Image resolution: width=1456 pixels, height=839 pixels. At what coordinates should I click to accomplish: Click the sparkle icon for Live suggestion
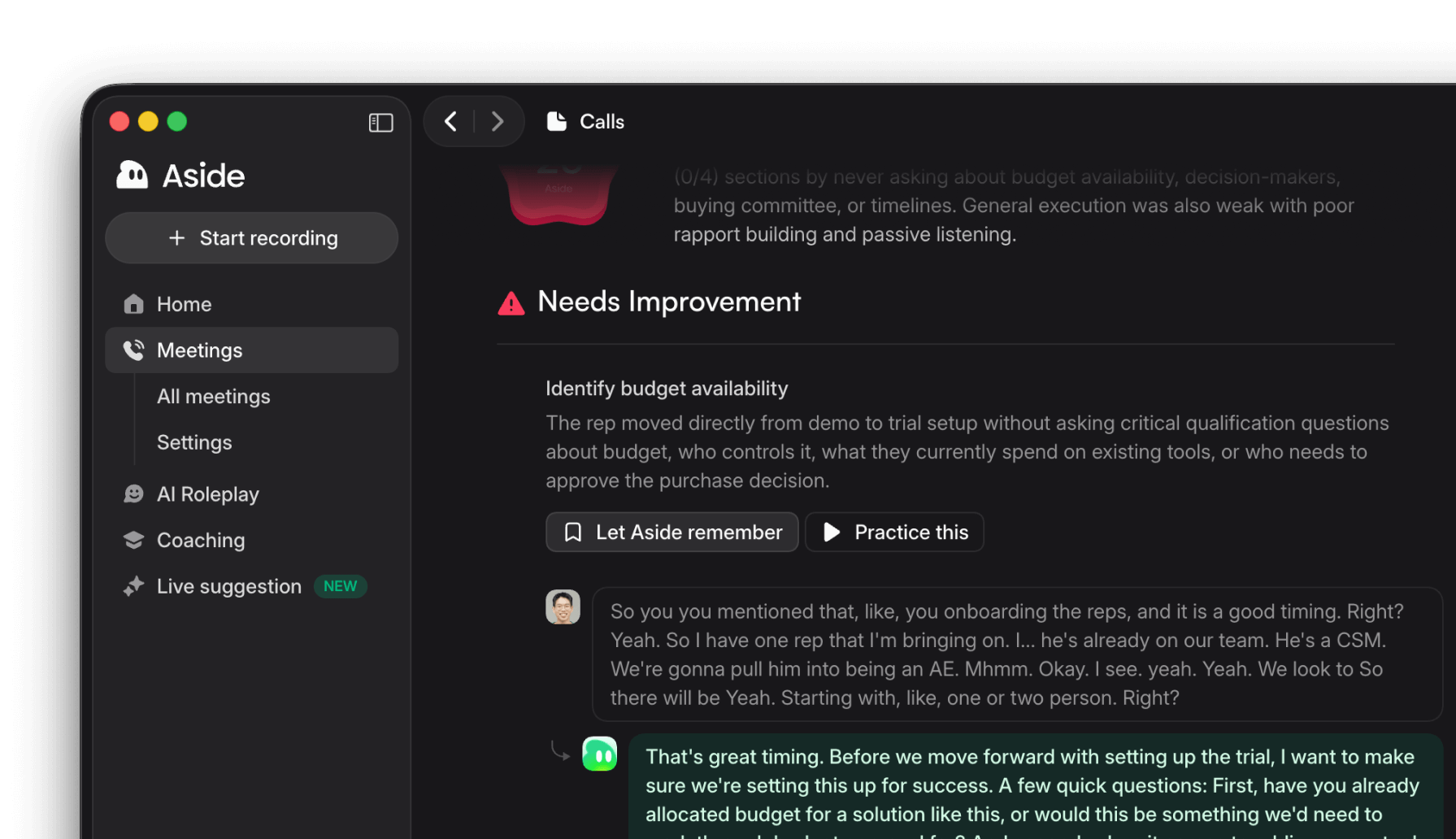[x=133, y=585]
